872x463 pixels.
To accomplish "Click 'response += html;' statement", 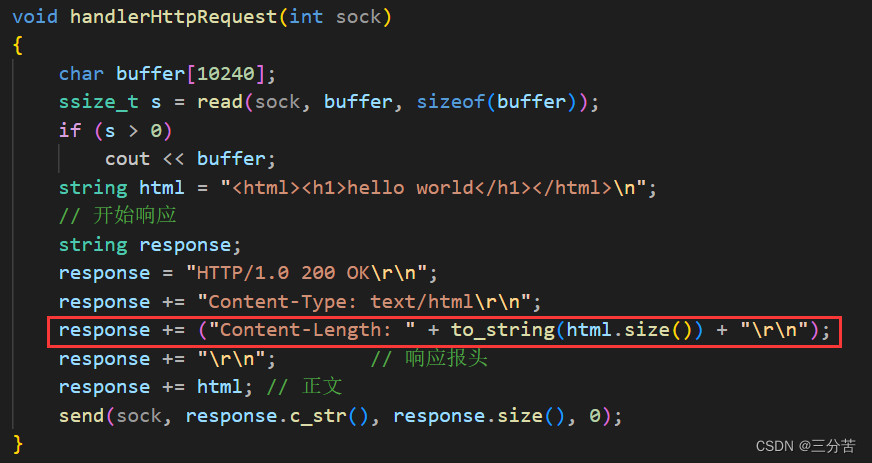I will click(156, 387).
